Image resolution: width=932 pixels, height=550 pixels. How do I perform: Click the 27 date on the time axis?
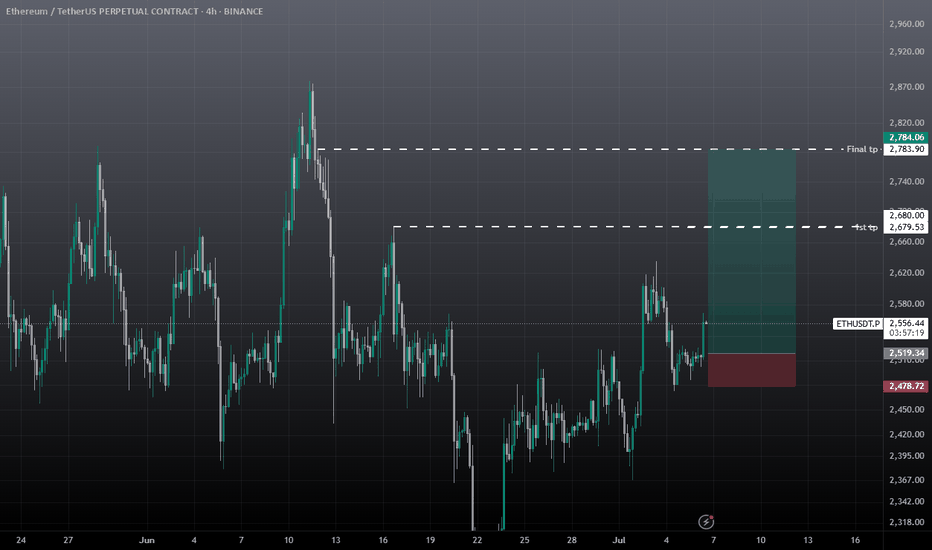pyautogui.click(x=68, y=540)
